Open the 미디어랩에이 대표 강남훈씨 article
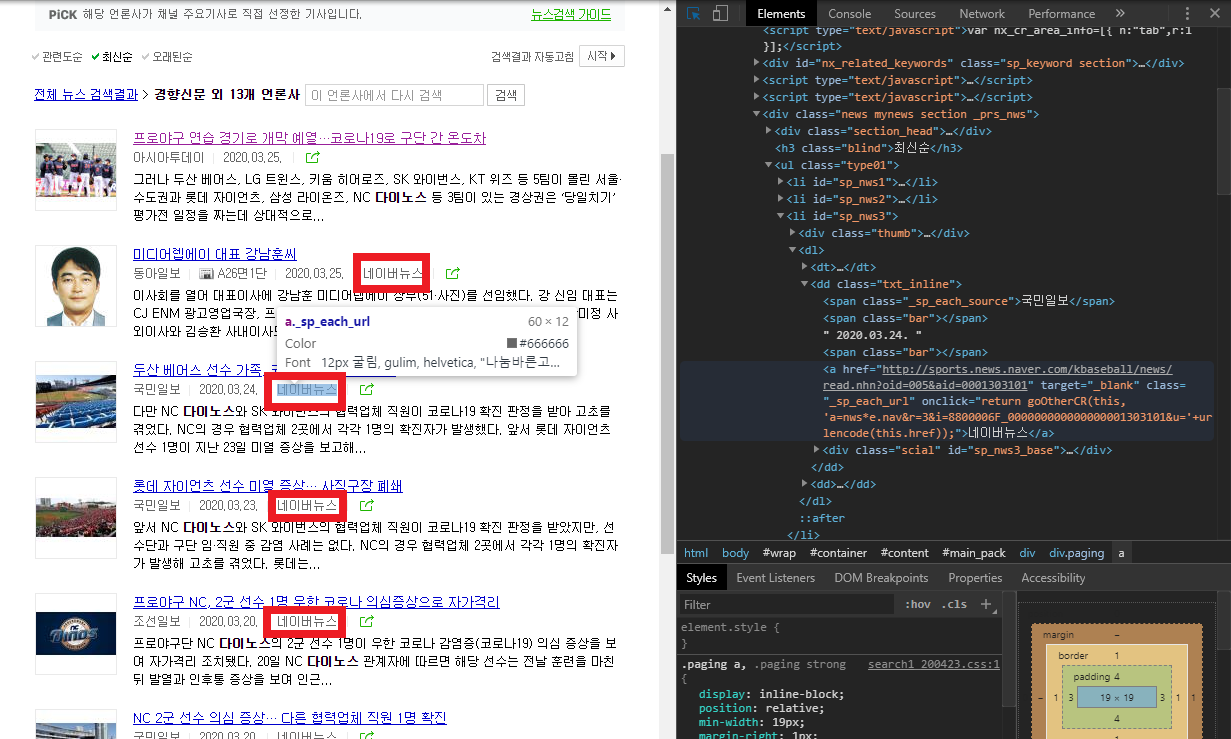The height and width of the screenshot is (739, 1231). [x=215, y=254]
